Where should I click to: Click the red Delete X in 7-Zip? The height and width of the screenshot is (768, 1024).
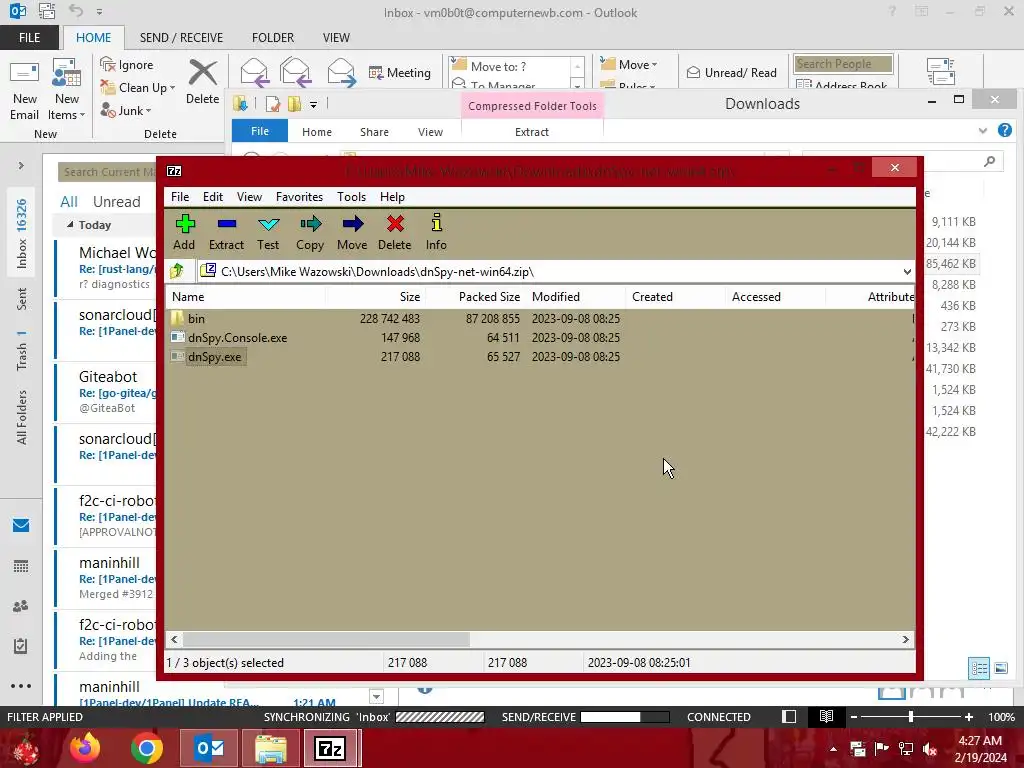pyautogui.click(x=394, y=232)
